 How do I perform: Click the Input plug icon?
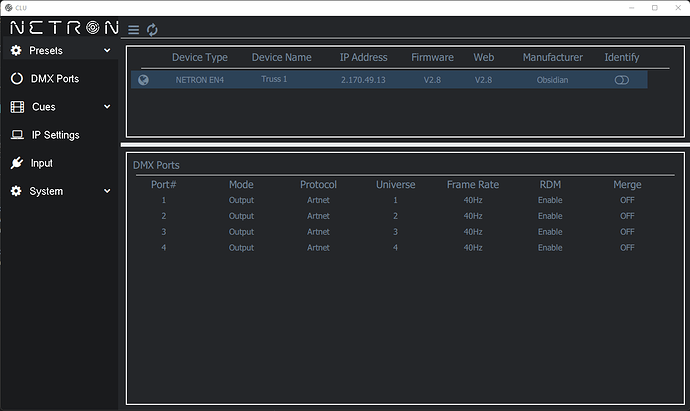tap(17, 163)
